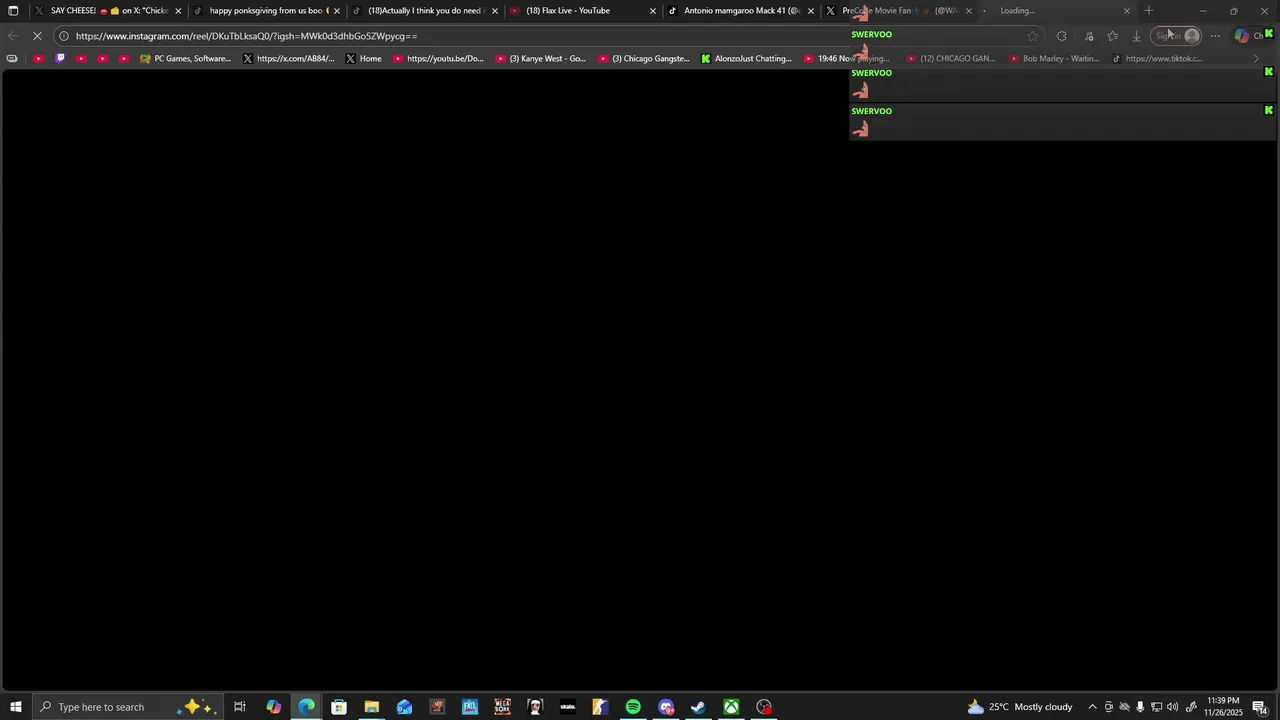The image size is (1280, 720).
Task: Close the Flax Live - YouTube tab
Action: click(653, 11)
